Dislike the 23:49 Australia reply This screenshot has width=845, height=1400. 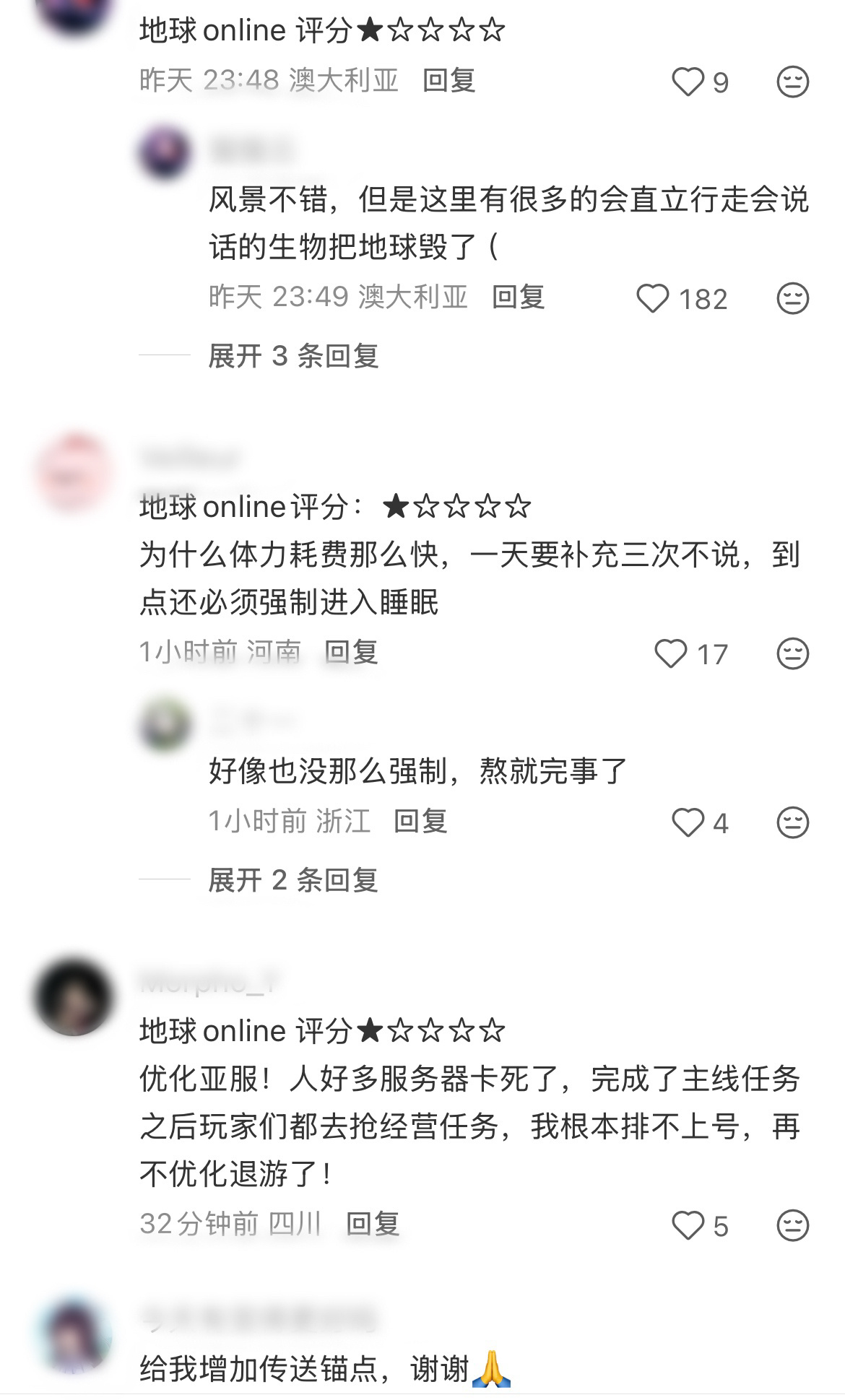point(792,298)
